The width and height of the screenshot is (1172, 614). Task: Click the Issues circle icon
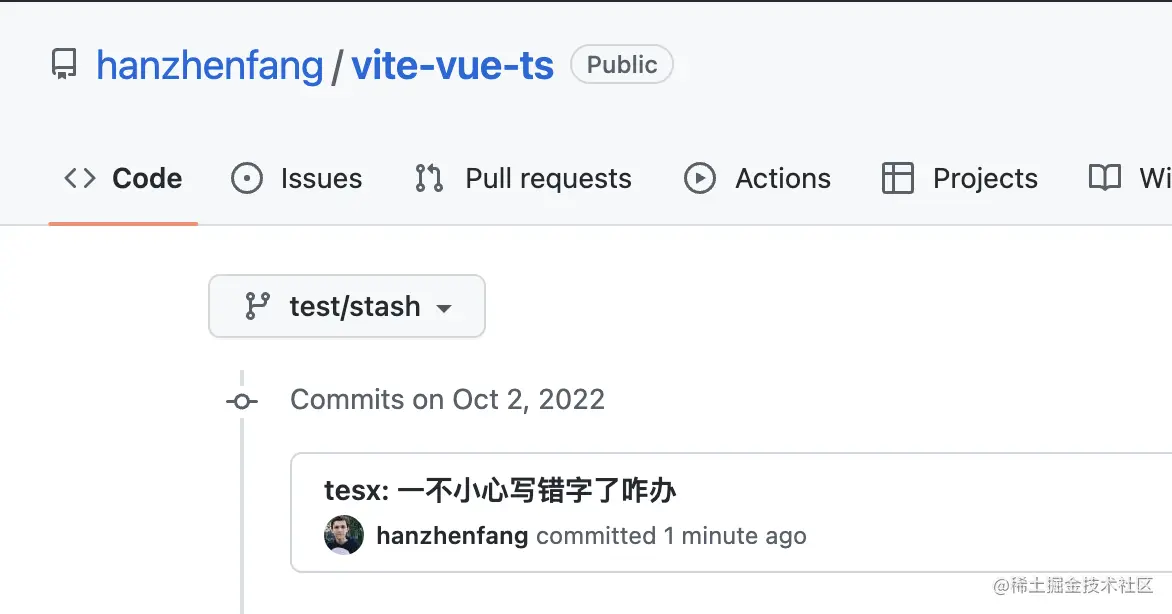pyautogui.click(x=247, y=179)
